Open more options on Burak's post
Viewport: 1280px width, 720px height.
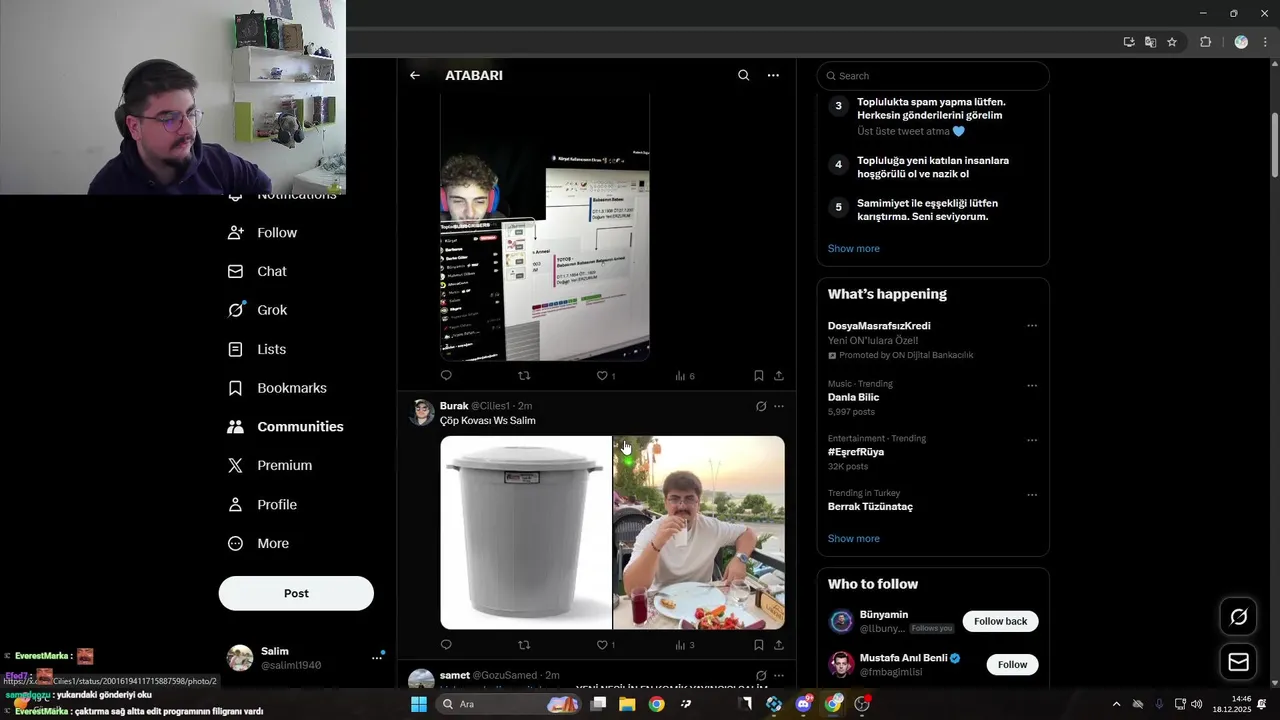pyautogui.click(x=779, y=406)
